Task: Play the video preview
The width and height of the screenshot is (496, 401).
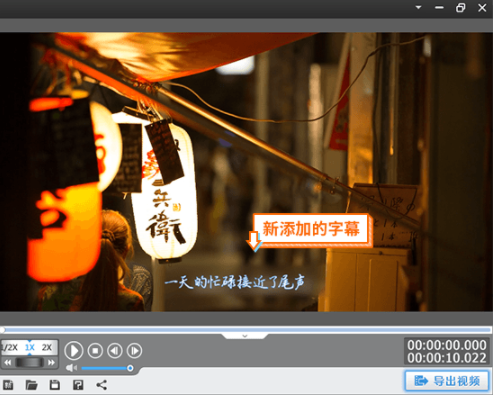Action: pos(73,351)
